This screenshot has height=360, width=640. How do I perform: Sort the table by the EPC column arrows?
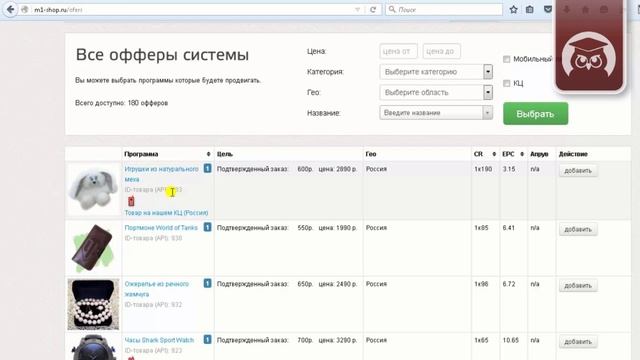(522, 154)
